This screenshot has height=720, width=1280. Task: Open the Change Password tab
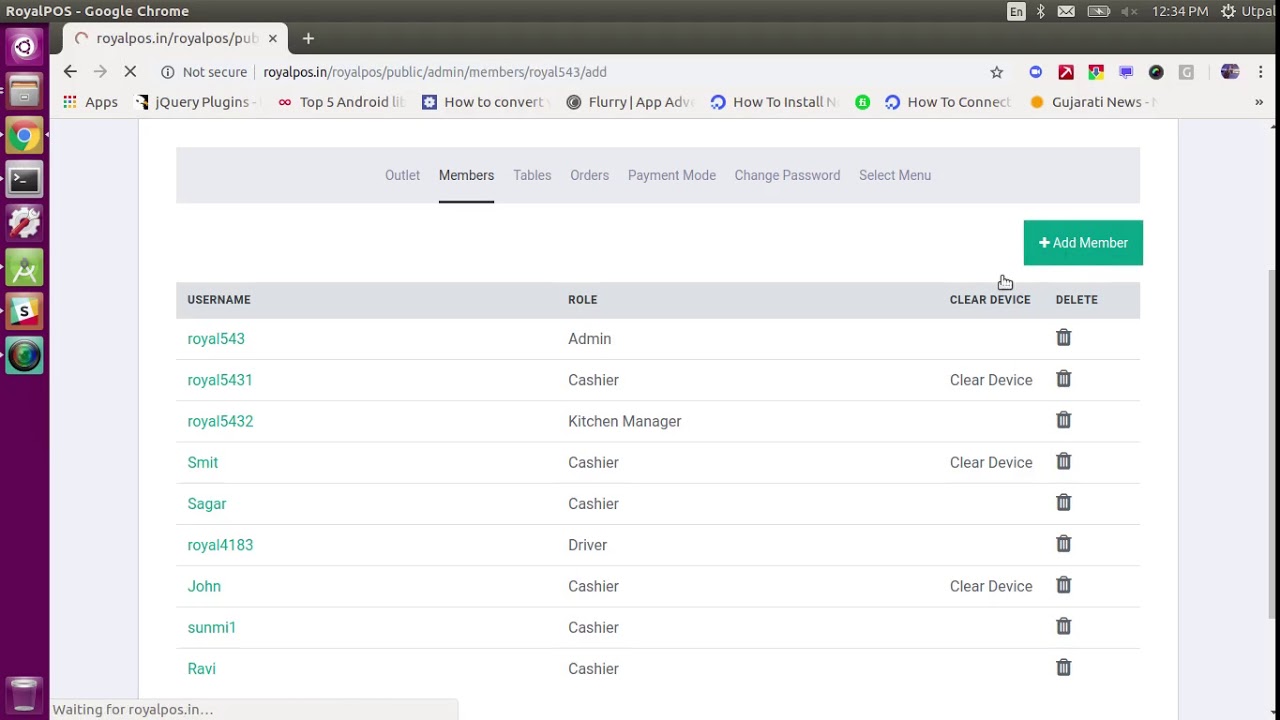click(x=787, y=175)
